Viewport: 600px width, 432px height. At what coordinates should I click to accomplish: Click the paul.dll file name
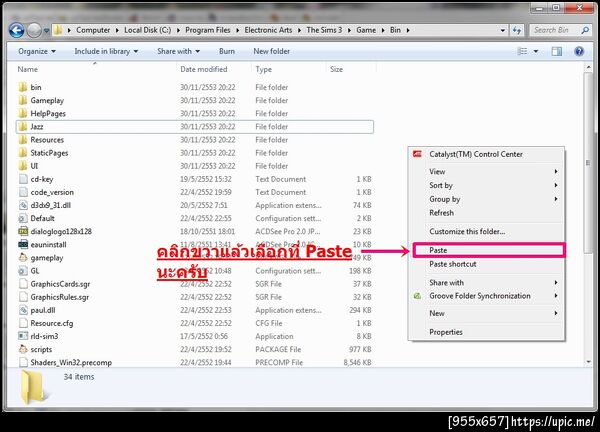[43, 310]
